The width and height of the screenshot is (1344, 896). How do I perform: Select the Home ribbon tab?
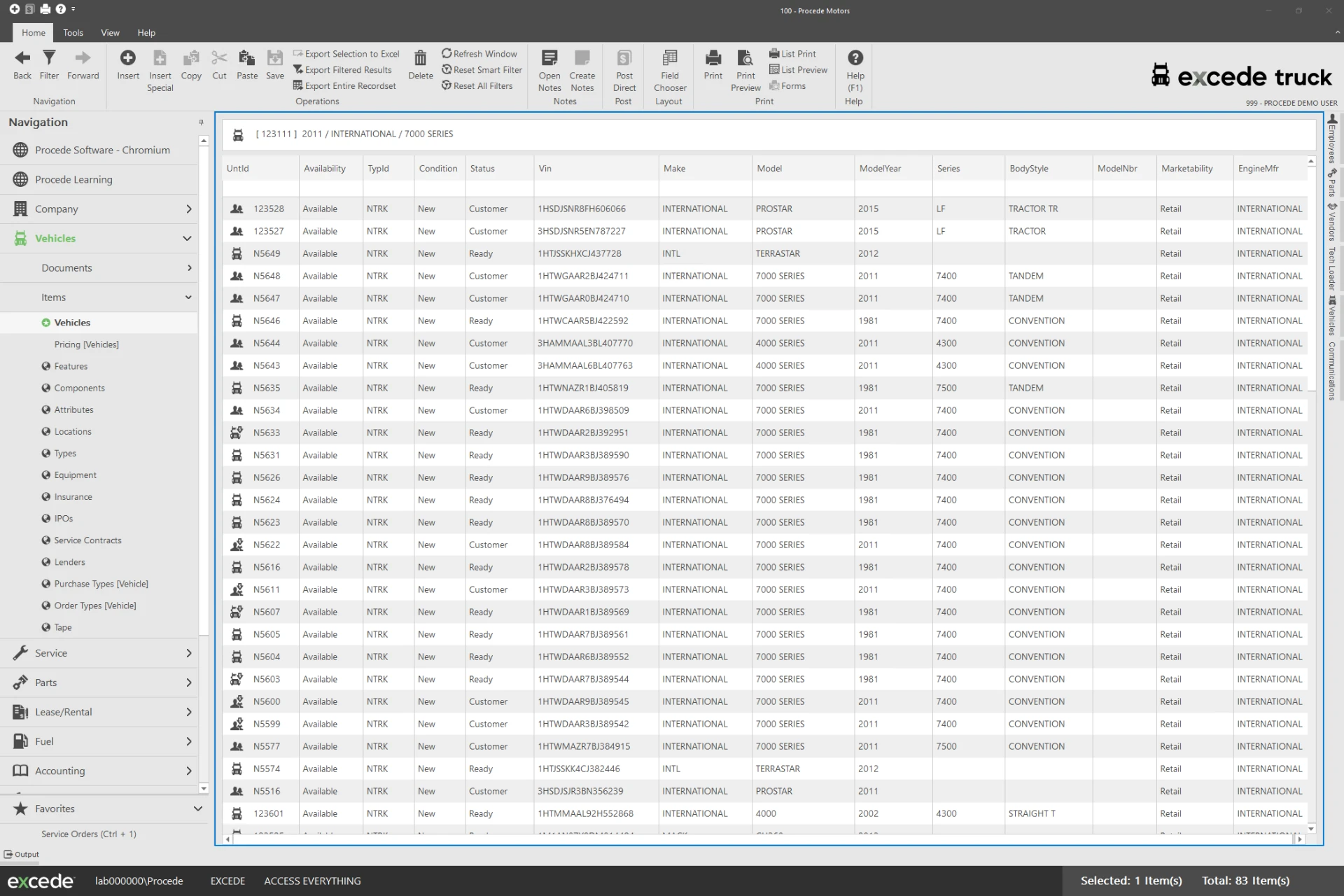(33, 32)
